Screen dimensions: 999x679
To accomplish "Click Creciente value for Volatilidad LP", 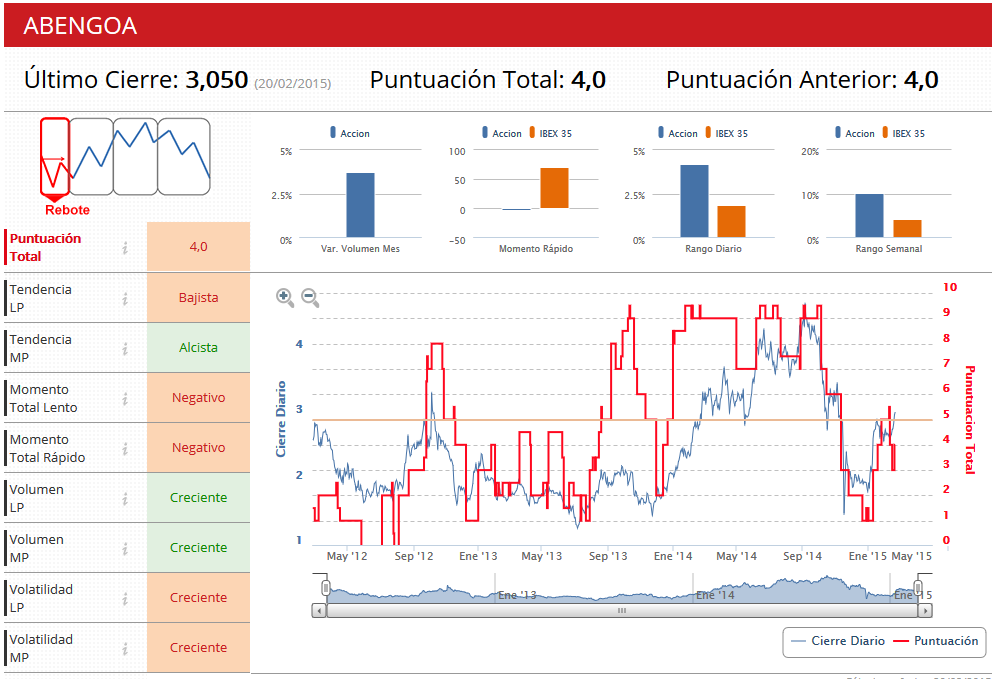I will point(198,597).
